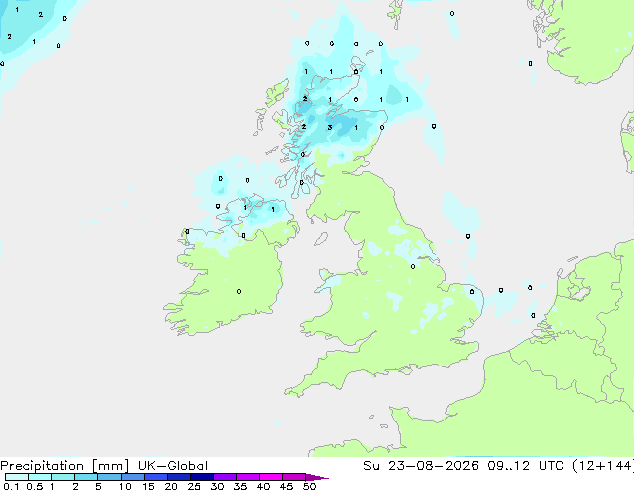Viewport: 634px width, 490px height.
Task: Click the '0.5' legend scale label
Action: click(35, 486)
